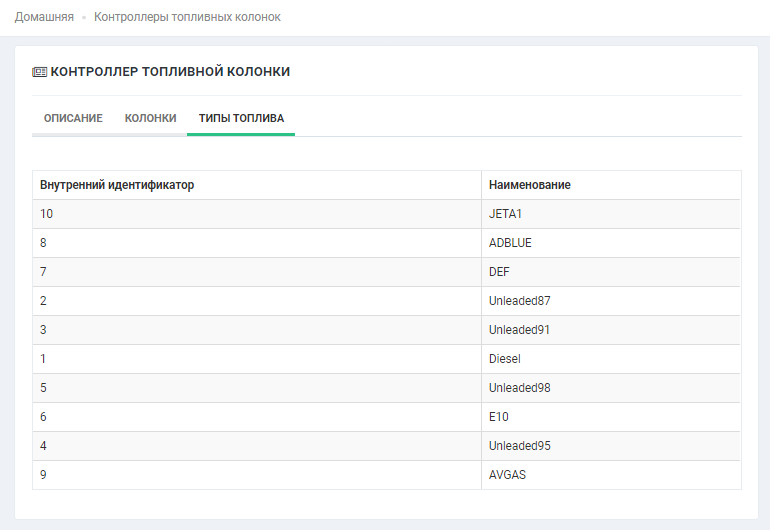Switch to the Колонки tab
The width and height of the screenshot is (770, 530).
(150, 118)
